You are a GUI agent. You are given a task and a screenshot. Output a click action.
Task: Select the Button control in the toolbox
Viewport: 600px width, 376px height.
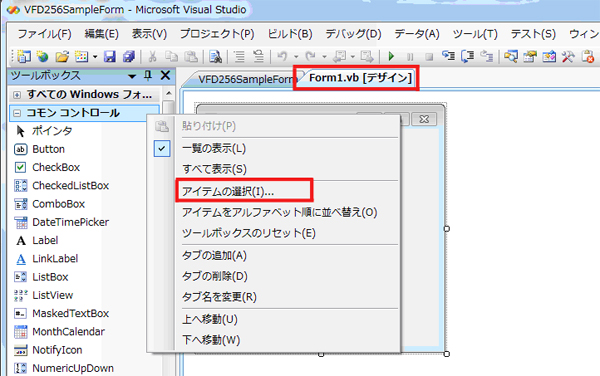[49, 149]
